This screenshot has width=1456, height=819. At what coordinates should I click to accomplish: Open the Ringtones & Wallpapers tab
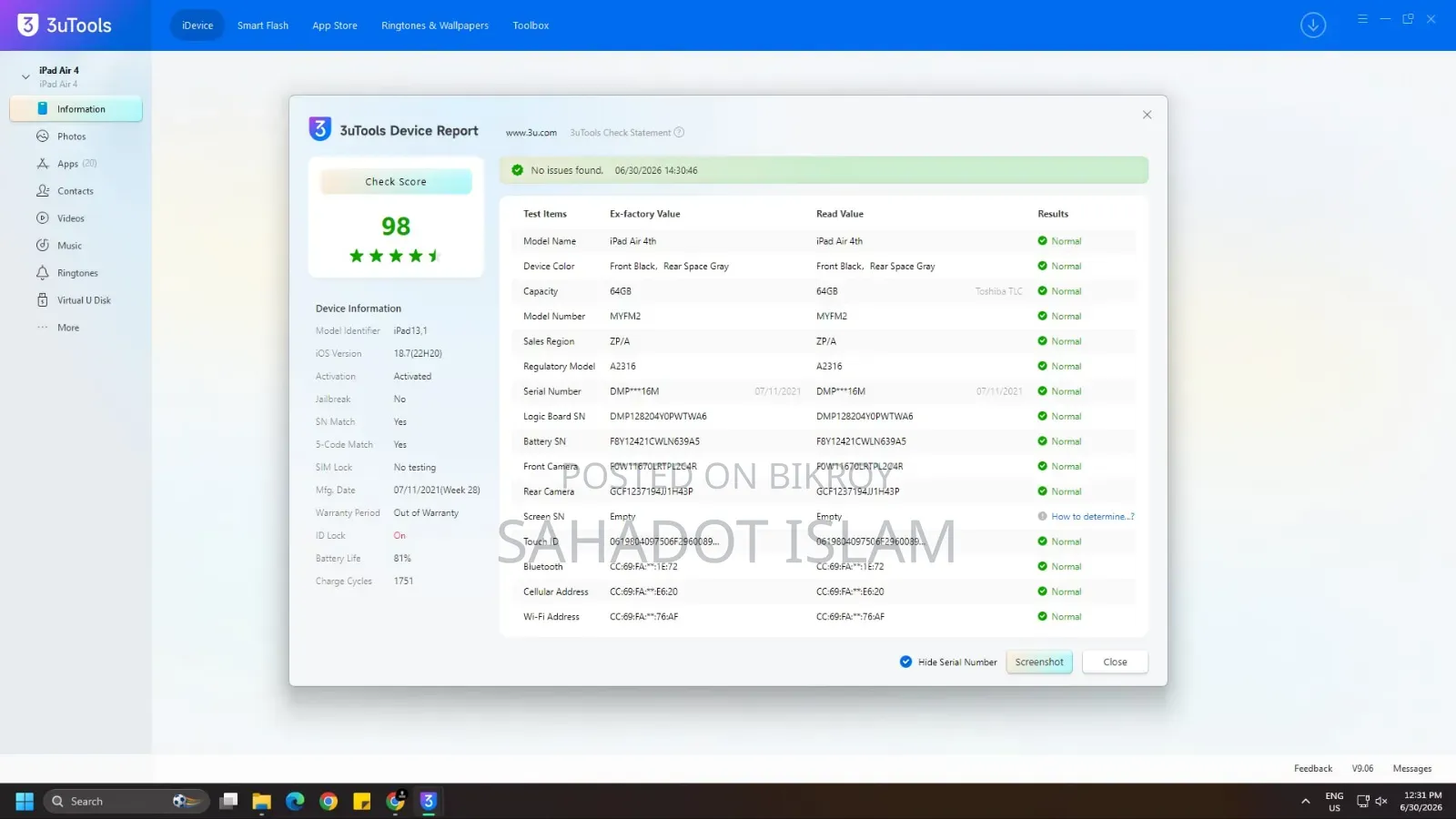tap(435, 25)
